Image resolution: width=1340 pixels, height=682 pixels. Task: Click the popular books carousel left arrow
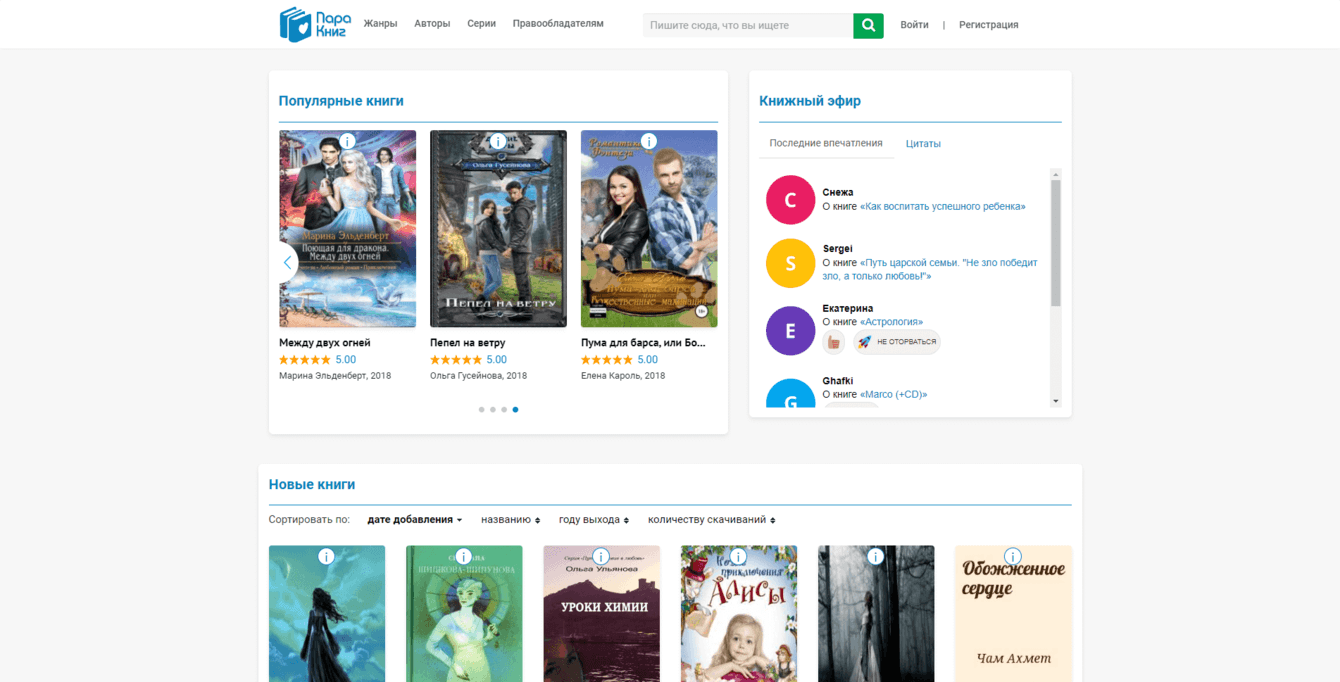[x=287, y=262]
